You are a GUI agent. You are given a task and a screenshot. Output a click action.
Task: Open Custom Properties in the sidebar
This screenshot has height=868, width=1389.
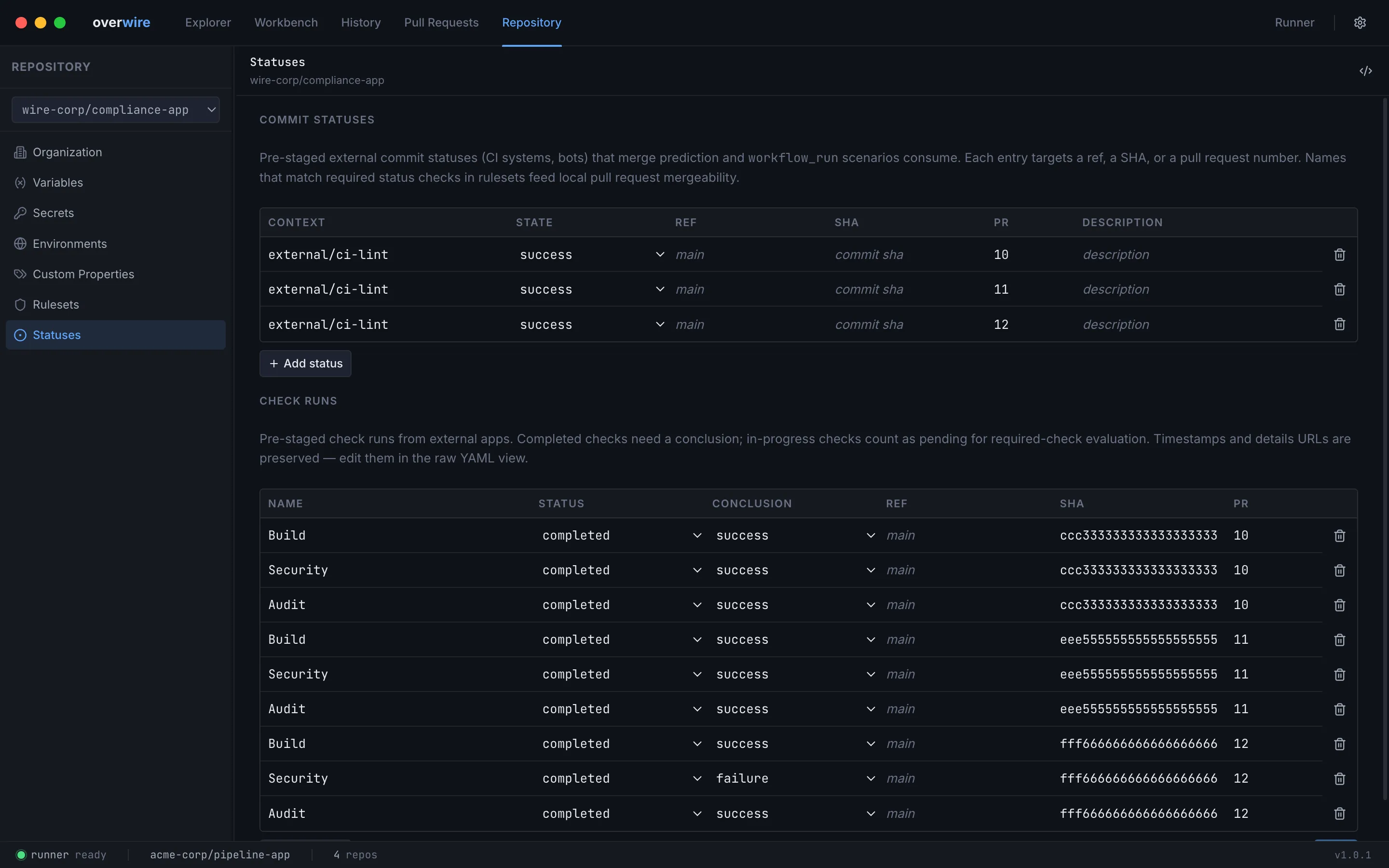pyautogui.click(x=115, y=274)
